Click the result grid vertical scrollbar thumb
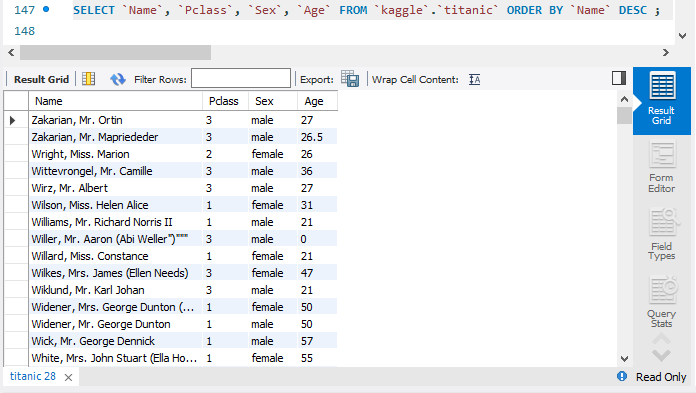 coord(624,115)
